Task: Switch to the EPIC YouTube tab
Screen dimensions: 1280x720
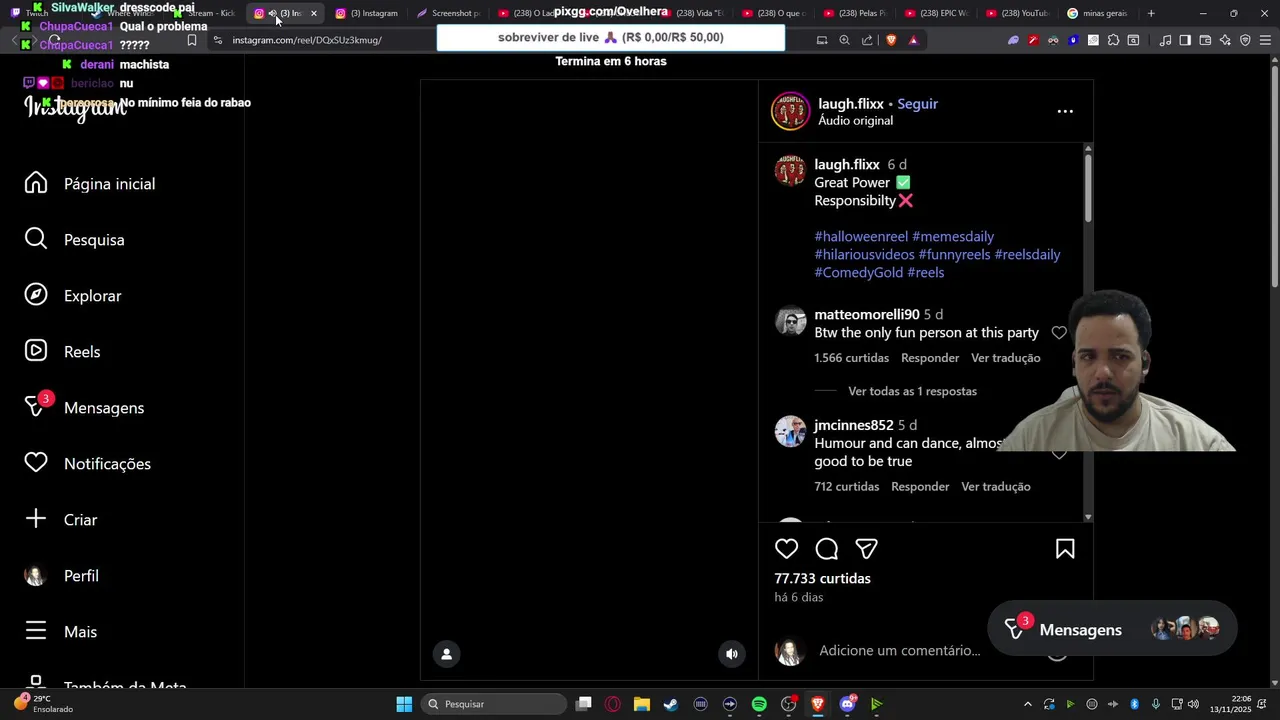Action: [935, 14]
